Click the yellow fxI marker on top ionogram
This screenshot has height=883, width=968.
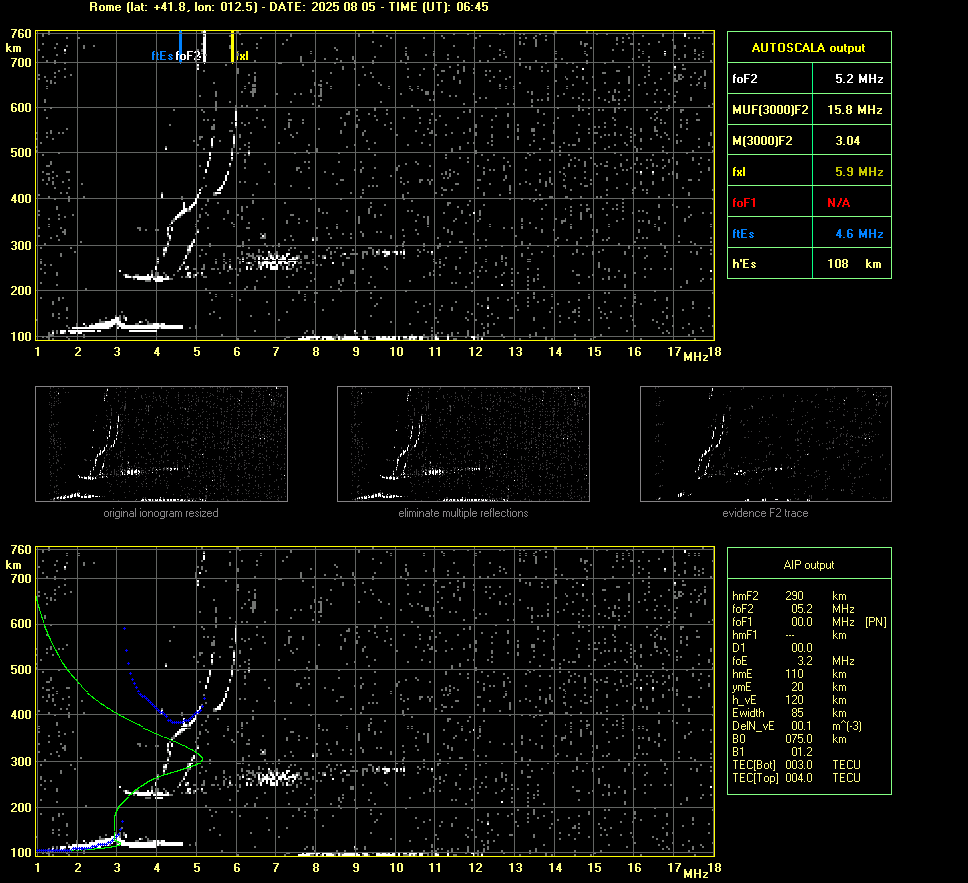coord(232,47)
